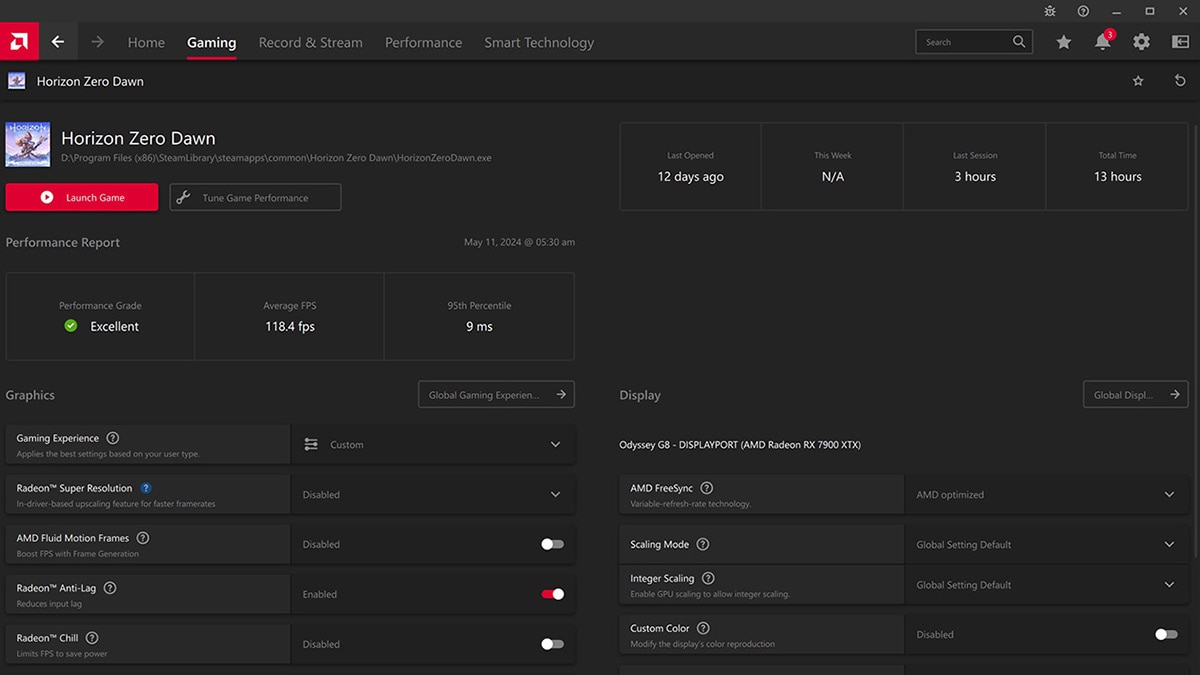Toggle AMD Fluid Motion Frames switch
Viewport: 1200px width, 675px height.
[553, 544]
